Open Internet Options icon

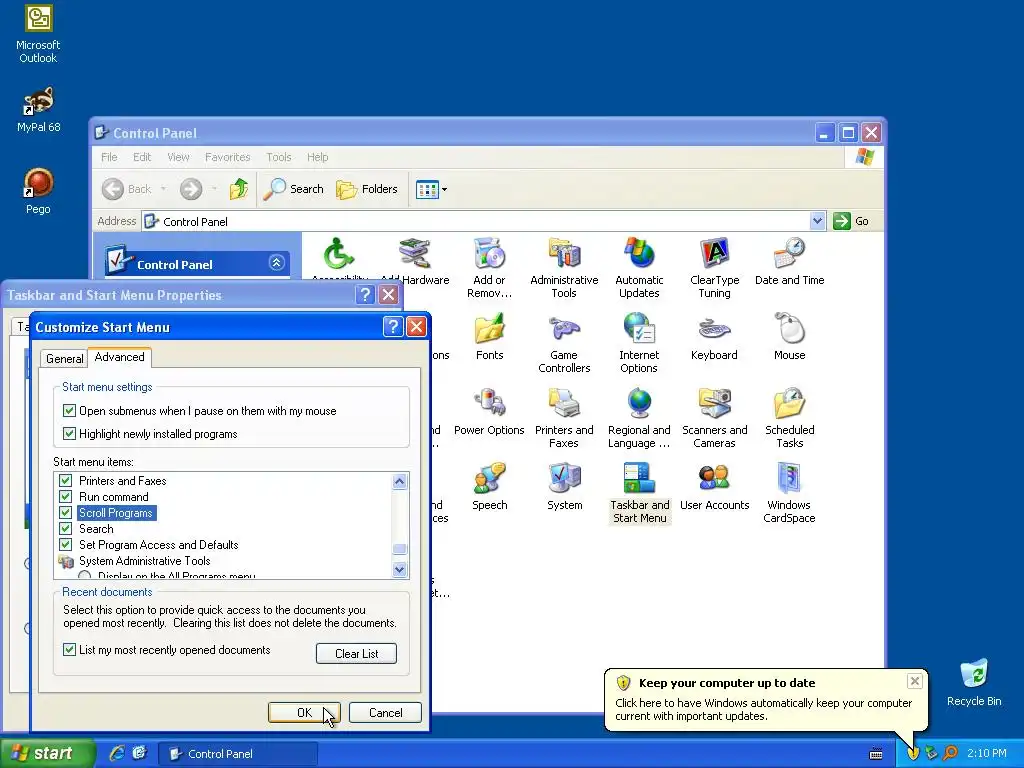click(x=639, y=343)
